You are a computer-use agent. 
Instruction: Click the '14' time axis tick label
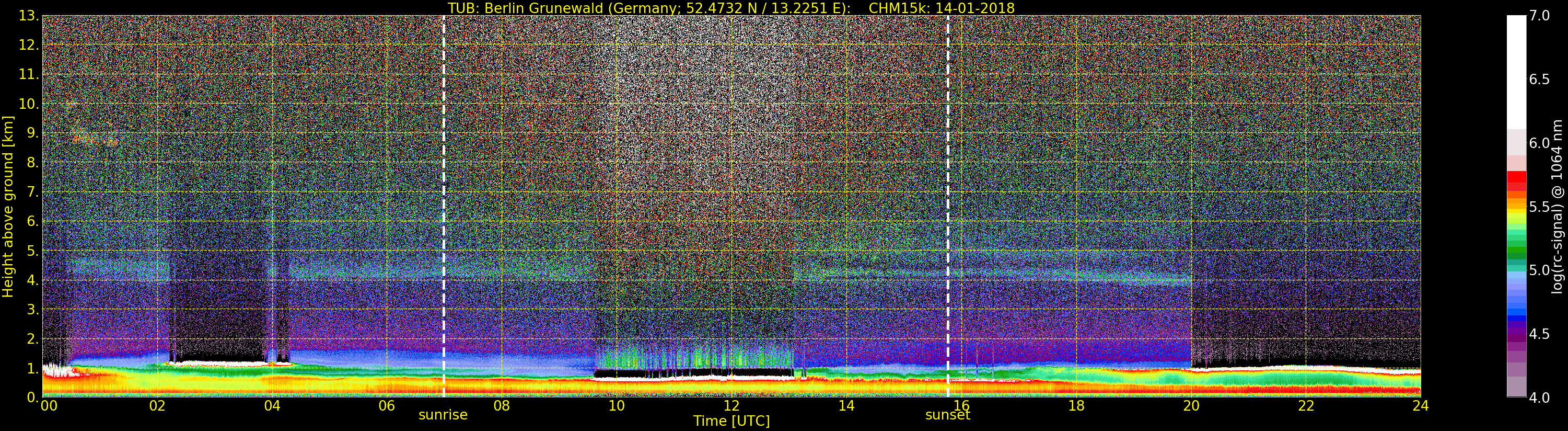[846, 406]
